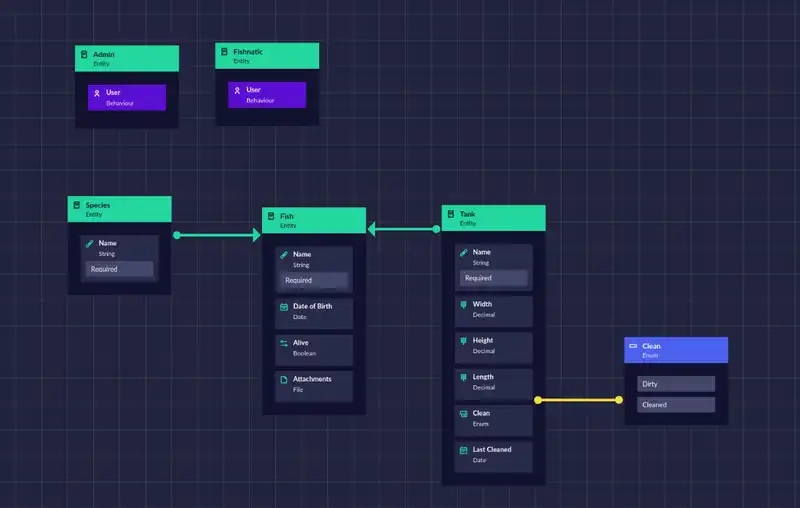The width and height of the screenshot is (800, 508).
Task: Click the Admin entity header icon
Action: pyautogui.click(x=84, y=54)
